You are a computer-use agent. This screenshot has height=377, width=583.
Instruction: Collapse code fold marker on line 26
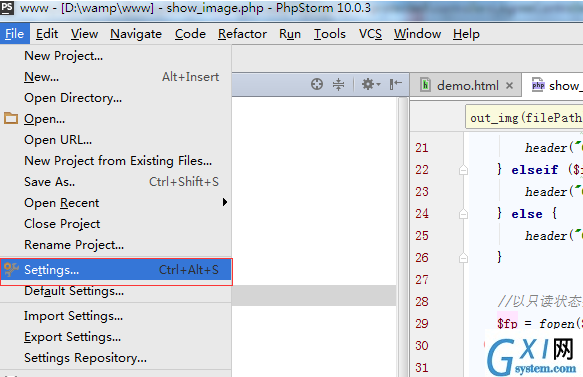coord(463,258)
